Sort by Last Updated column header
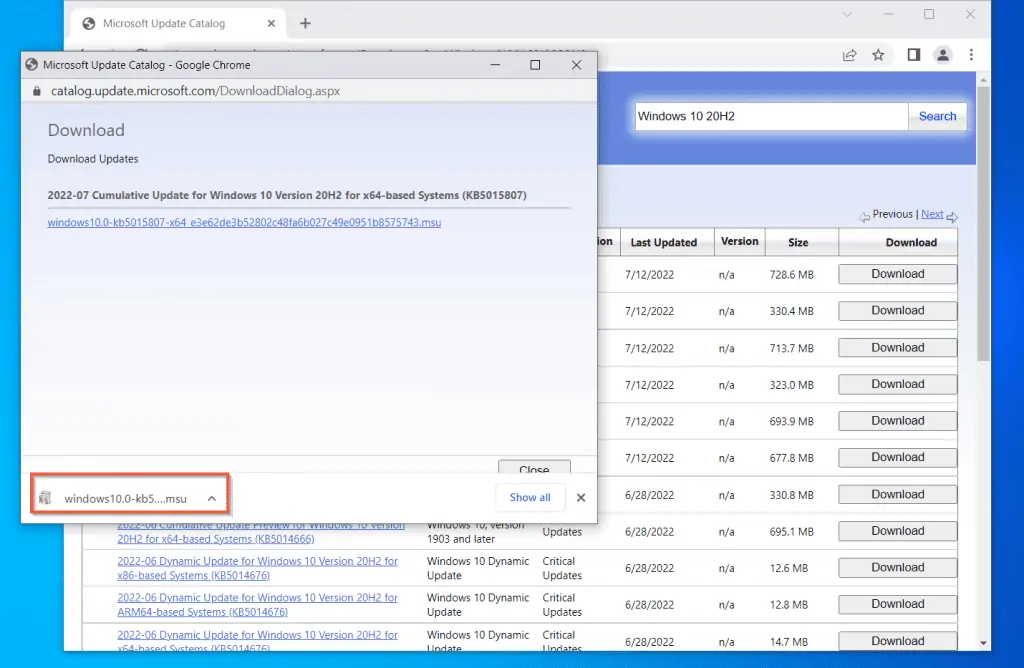 tap(664, 242)
